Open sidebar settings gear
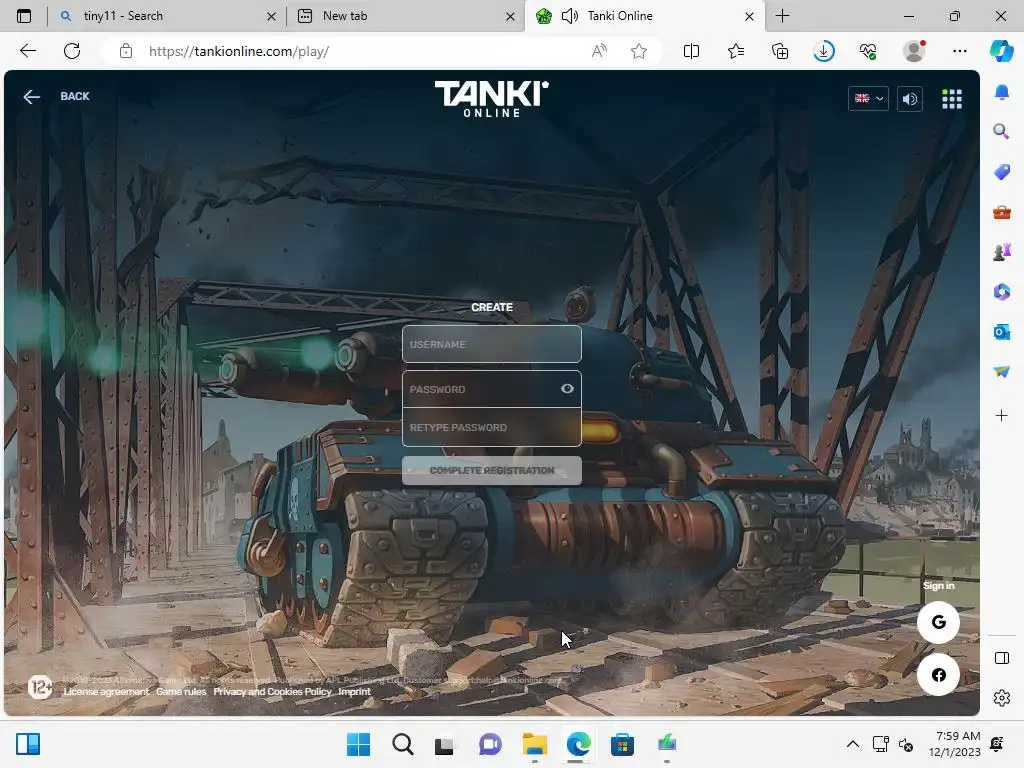Screen dimensions: 1024x768 click(x=1001, y=698)
